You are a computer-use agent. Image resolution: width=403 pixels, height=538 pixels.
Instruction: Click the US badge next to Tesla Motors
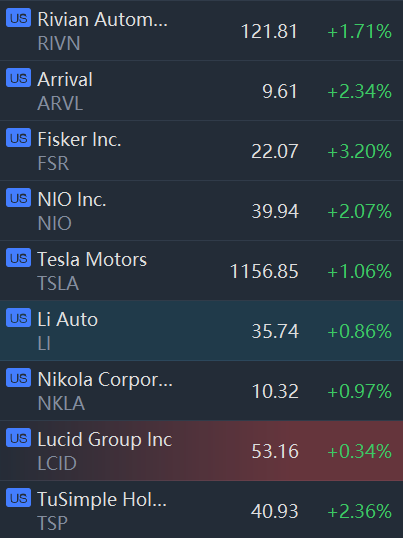pos(19,258)
